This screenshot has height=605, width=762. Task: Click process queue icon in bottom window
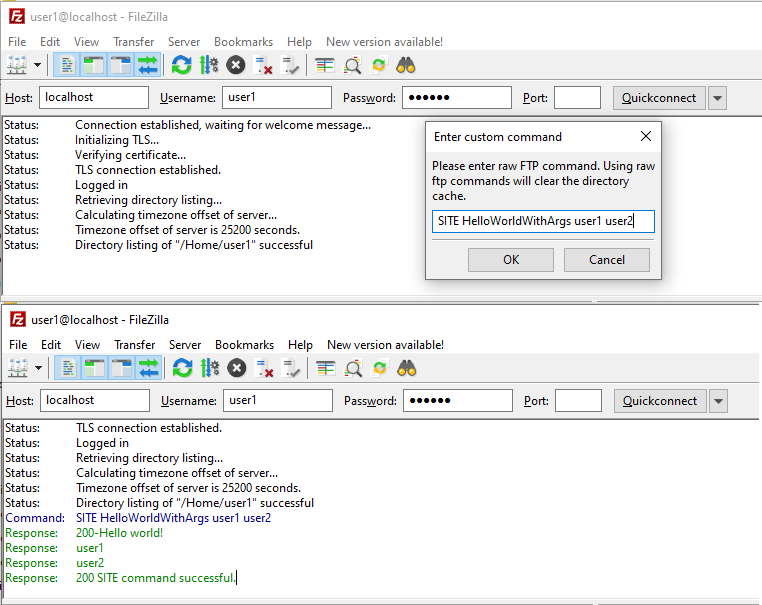pos(210,368)
